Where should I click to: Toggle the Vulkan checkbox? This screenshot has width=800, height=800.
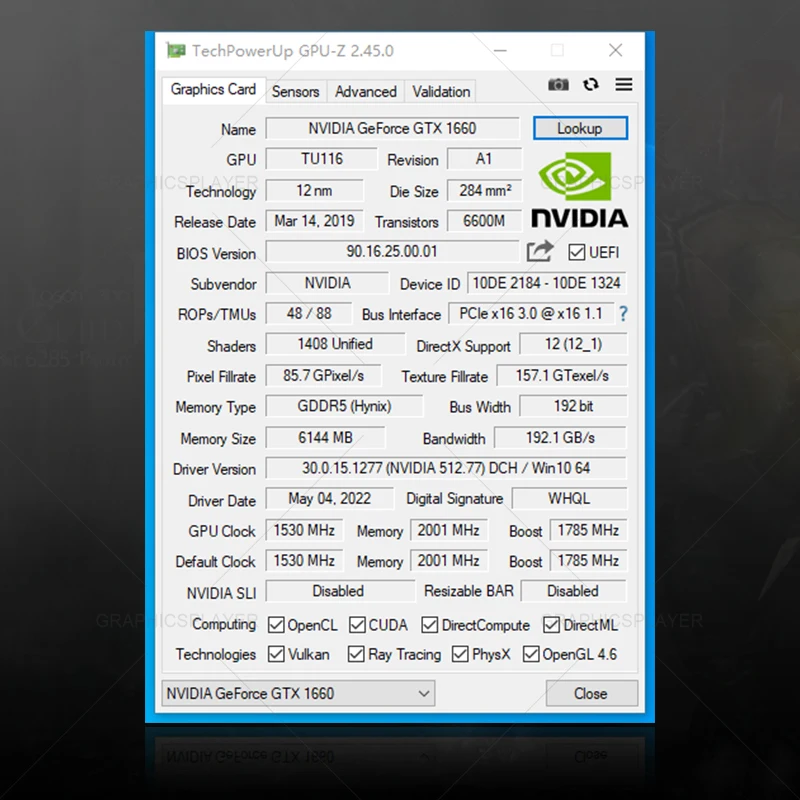pos(276,654)
